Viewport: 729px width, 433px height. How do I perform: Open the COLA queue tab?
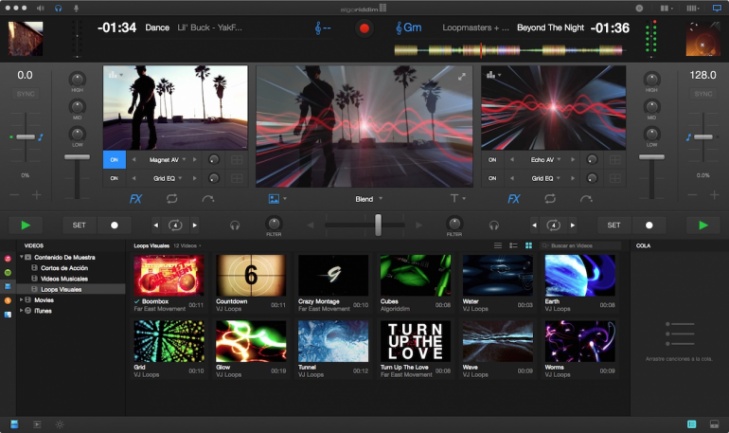643,246
